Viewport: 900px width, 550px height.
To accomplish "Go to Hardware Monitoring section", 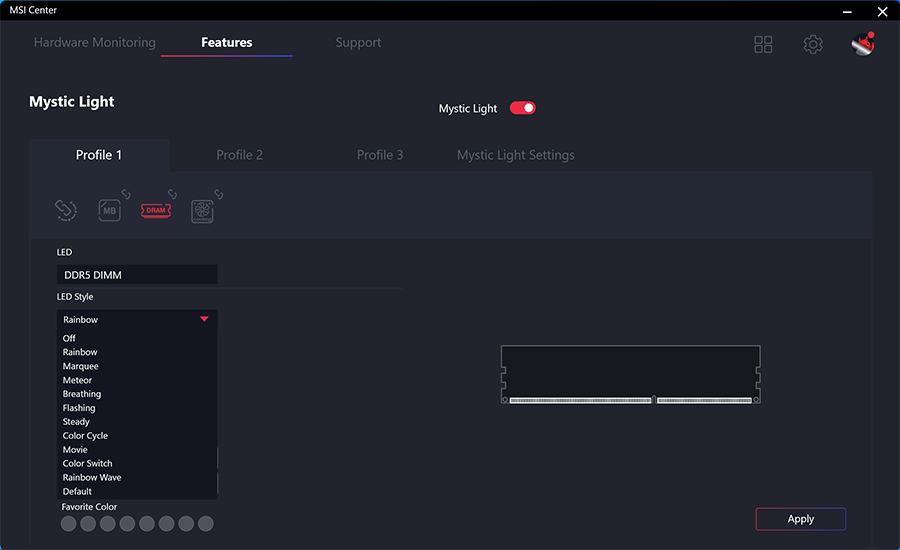I will pyautogui.click(x=95, y=43).
